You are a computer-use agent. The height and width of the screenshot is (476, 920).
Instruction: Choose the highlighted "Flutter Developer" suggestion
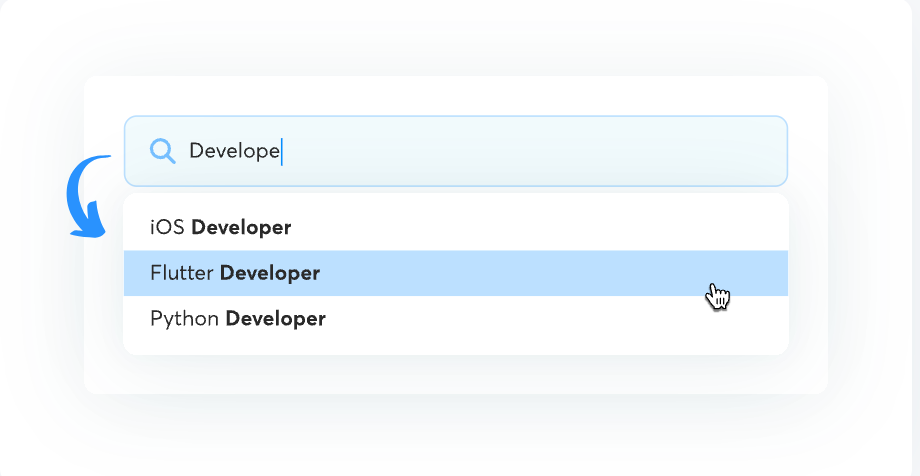(x=455, y=273)
